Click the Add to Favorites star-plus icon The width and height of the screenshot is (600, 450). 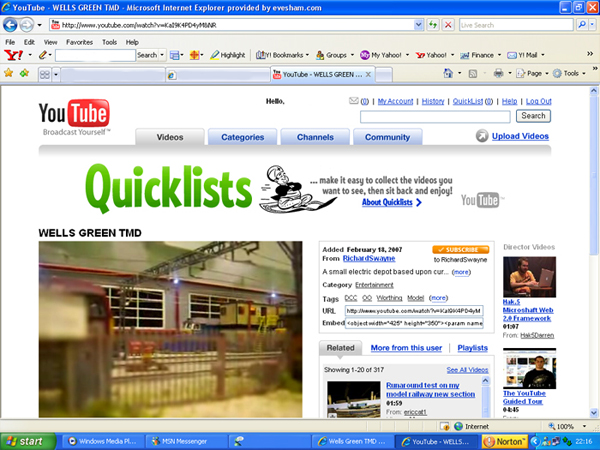[24, 73]
